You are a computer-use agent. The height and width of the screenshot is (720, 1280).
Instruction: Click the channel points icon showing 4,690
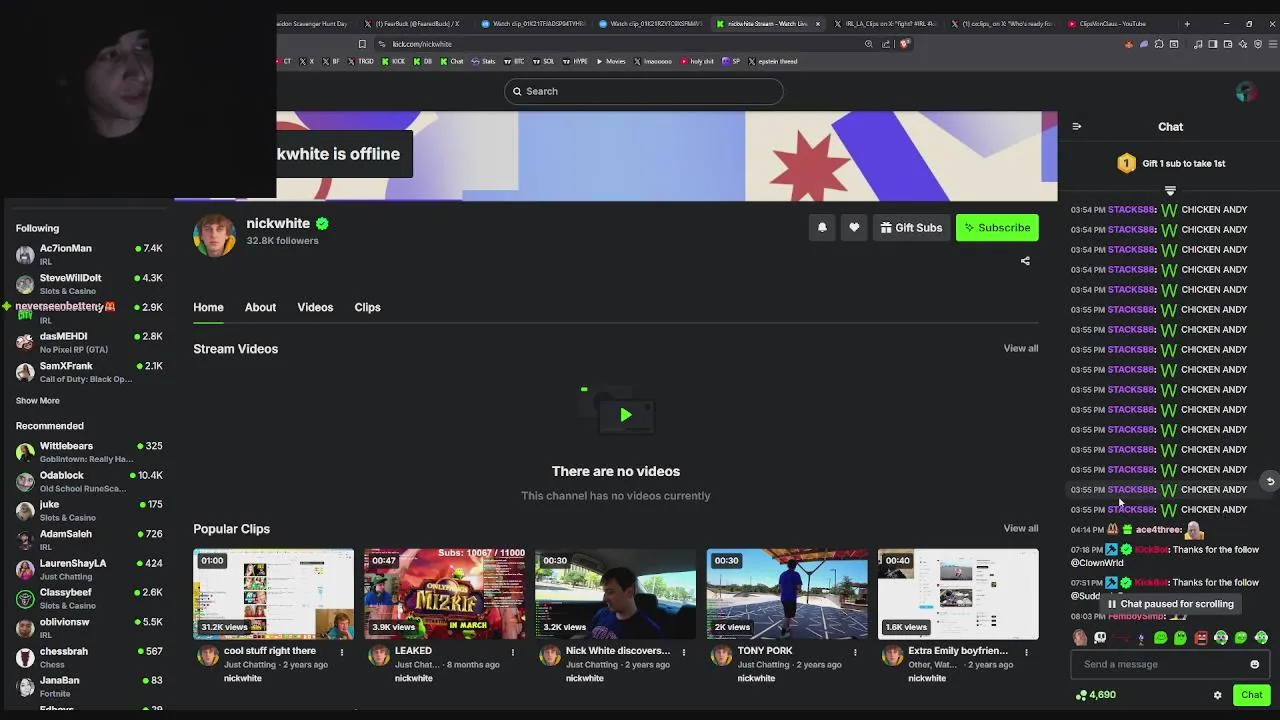pos(1081,695)
